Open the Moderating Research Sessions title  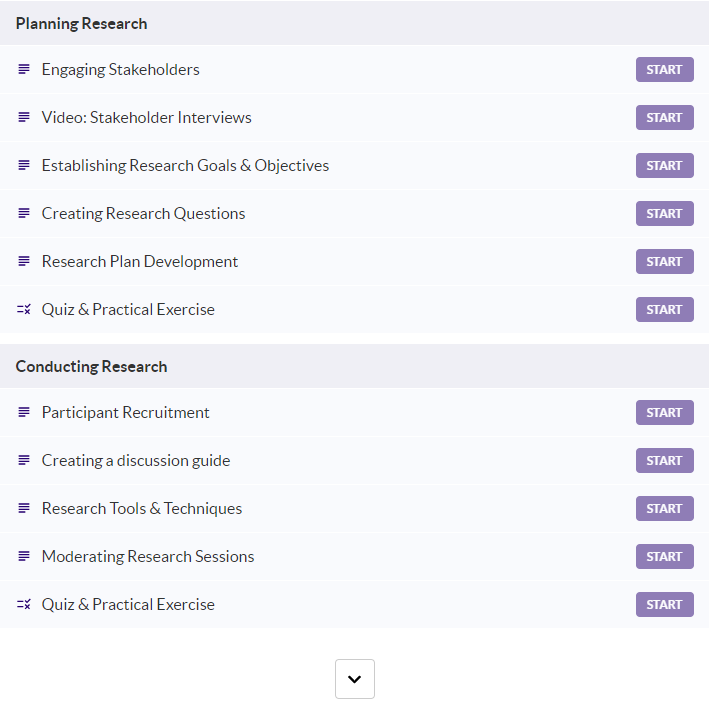click(148, 557)
